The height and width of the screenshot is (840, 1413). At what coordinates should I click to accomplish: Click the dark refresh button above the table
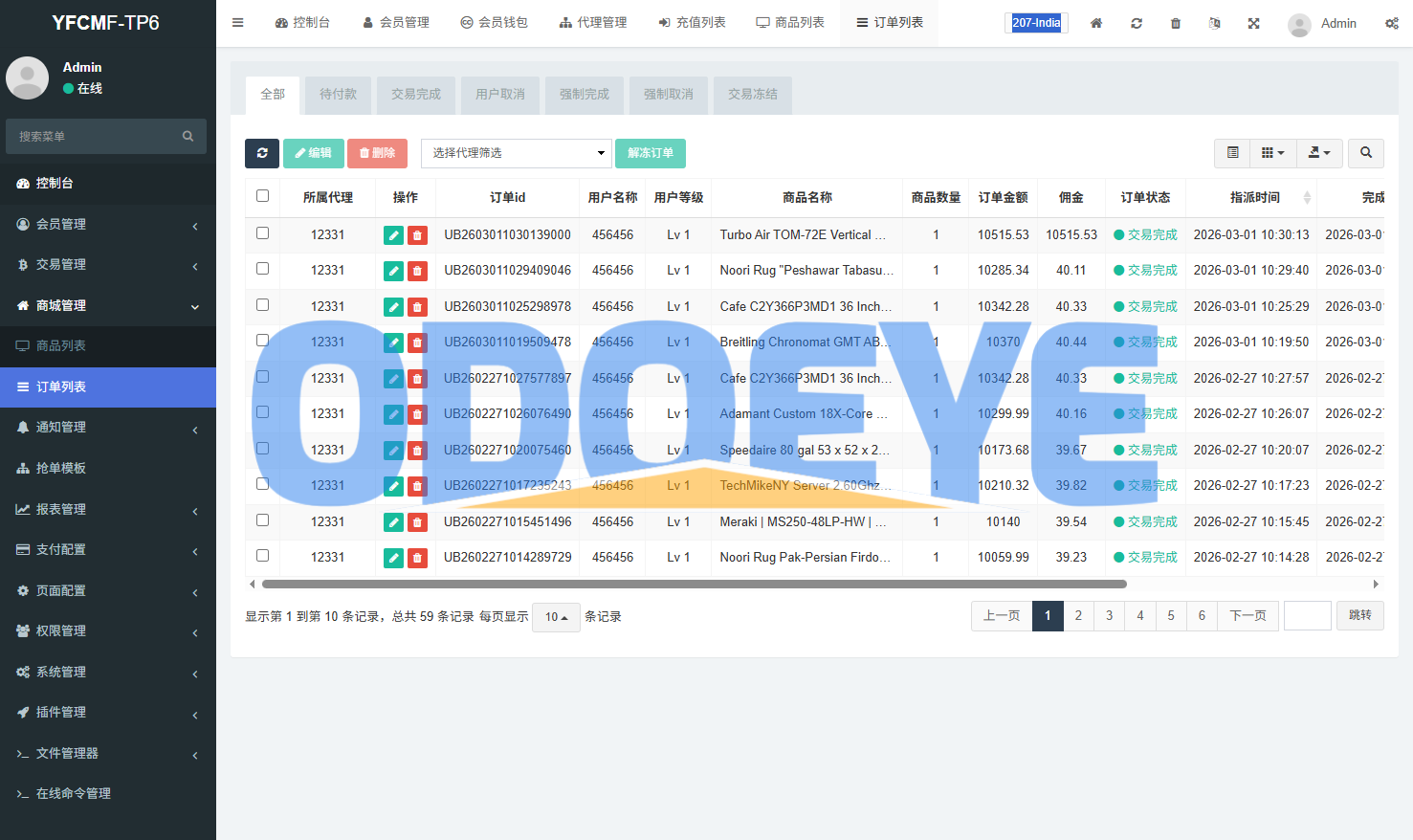coord(261,153)
